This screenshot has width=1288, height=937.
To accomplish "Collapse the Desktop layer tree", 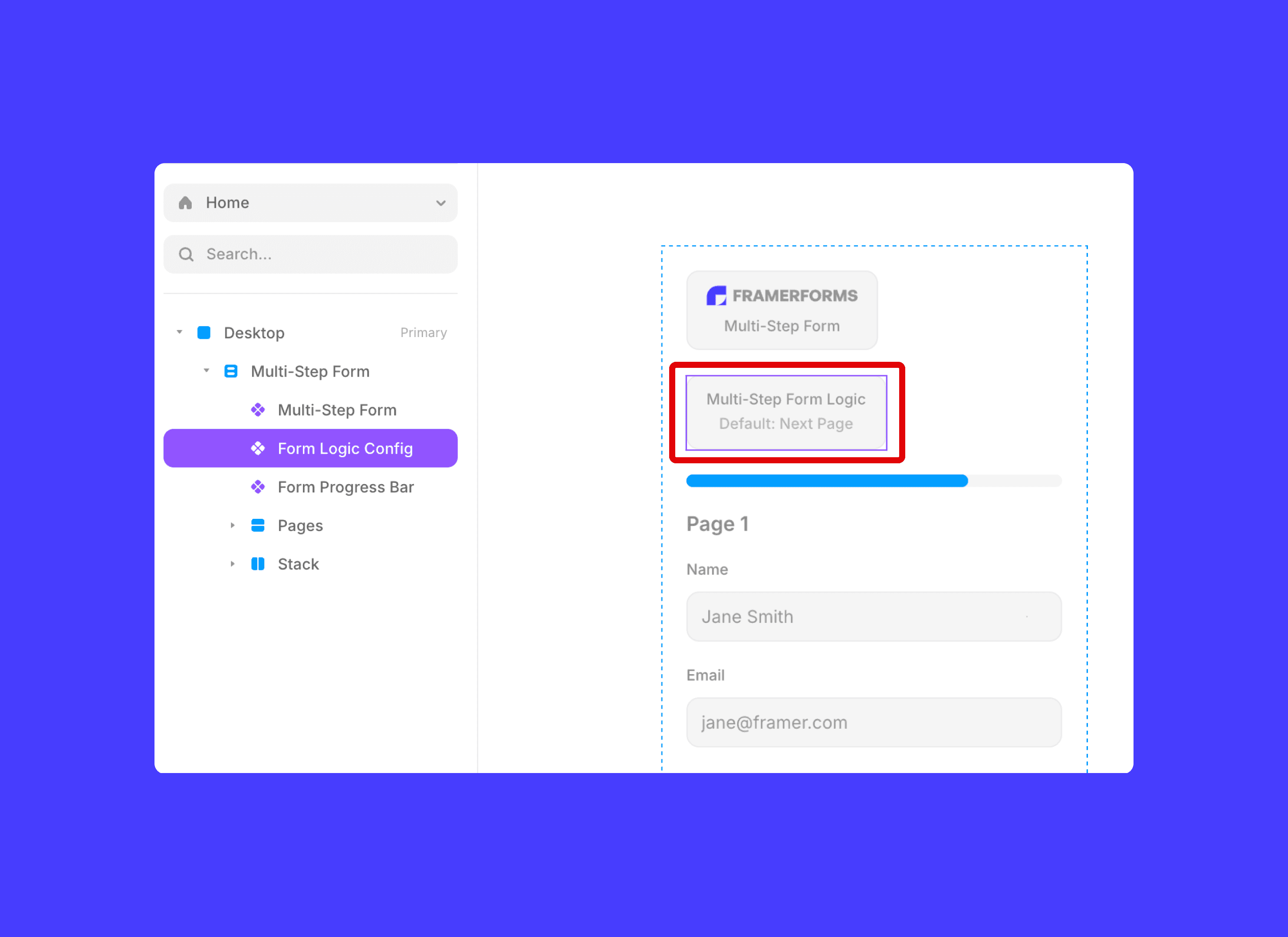I will (180, 332).
